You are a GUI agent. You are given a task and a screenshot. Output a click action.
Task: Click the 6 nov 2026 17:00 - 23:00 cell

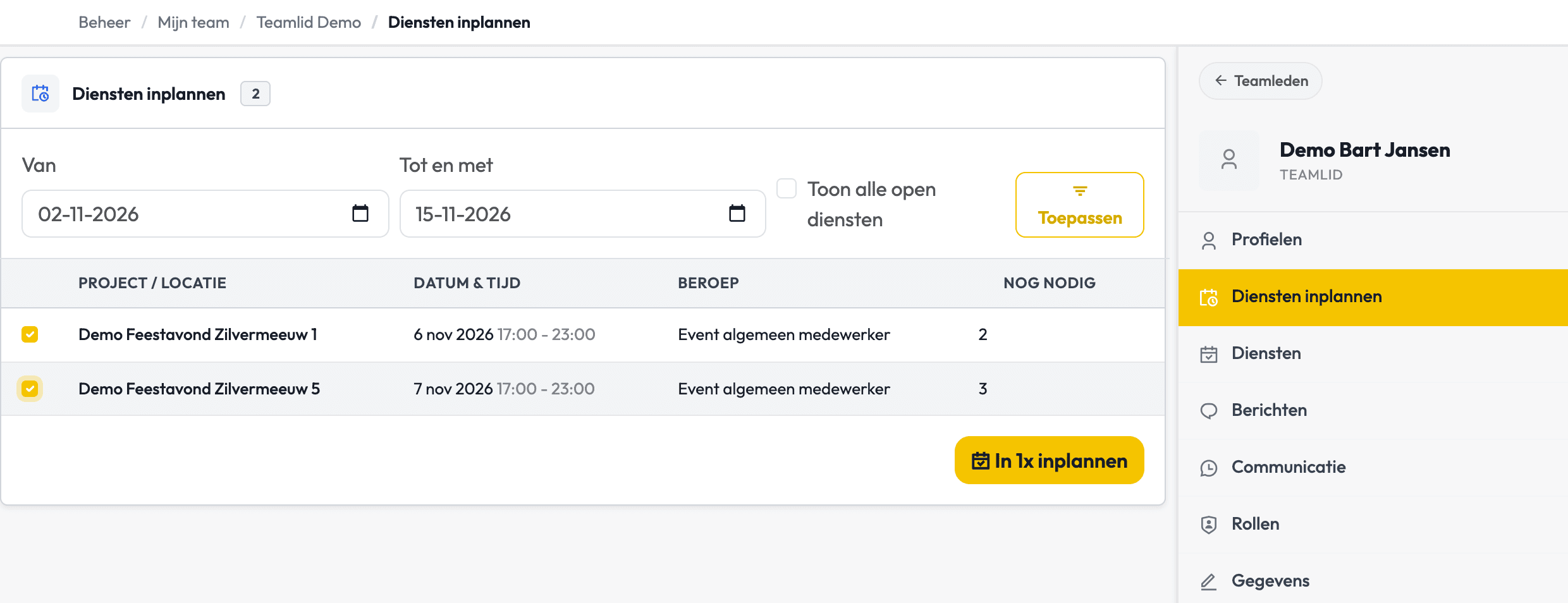coord(505,334)
